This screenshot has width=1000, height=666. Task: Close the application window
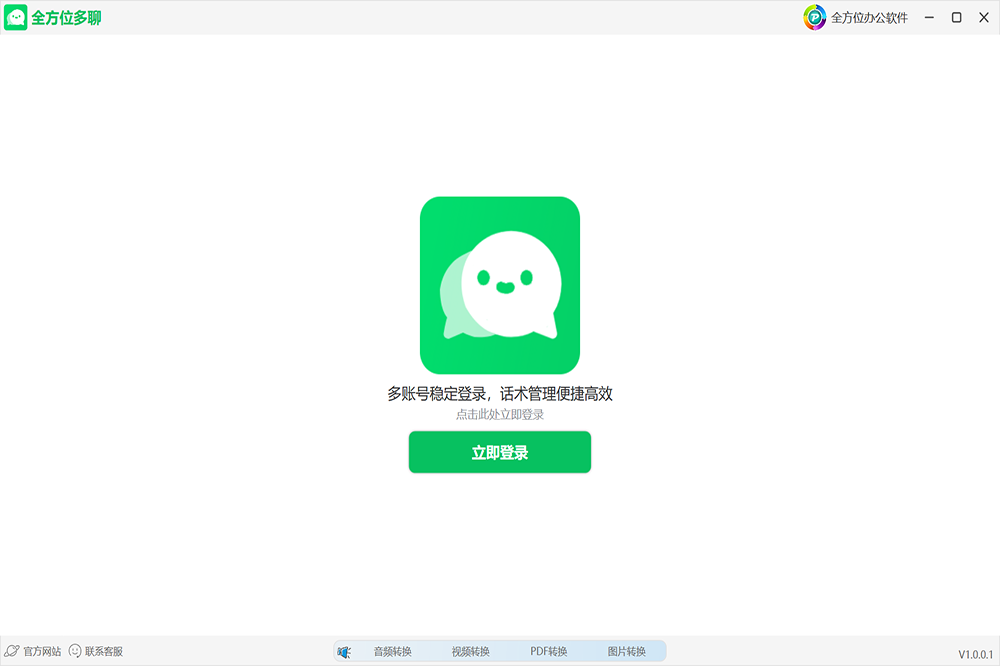[x=983, y=17]
